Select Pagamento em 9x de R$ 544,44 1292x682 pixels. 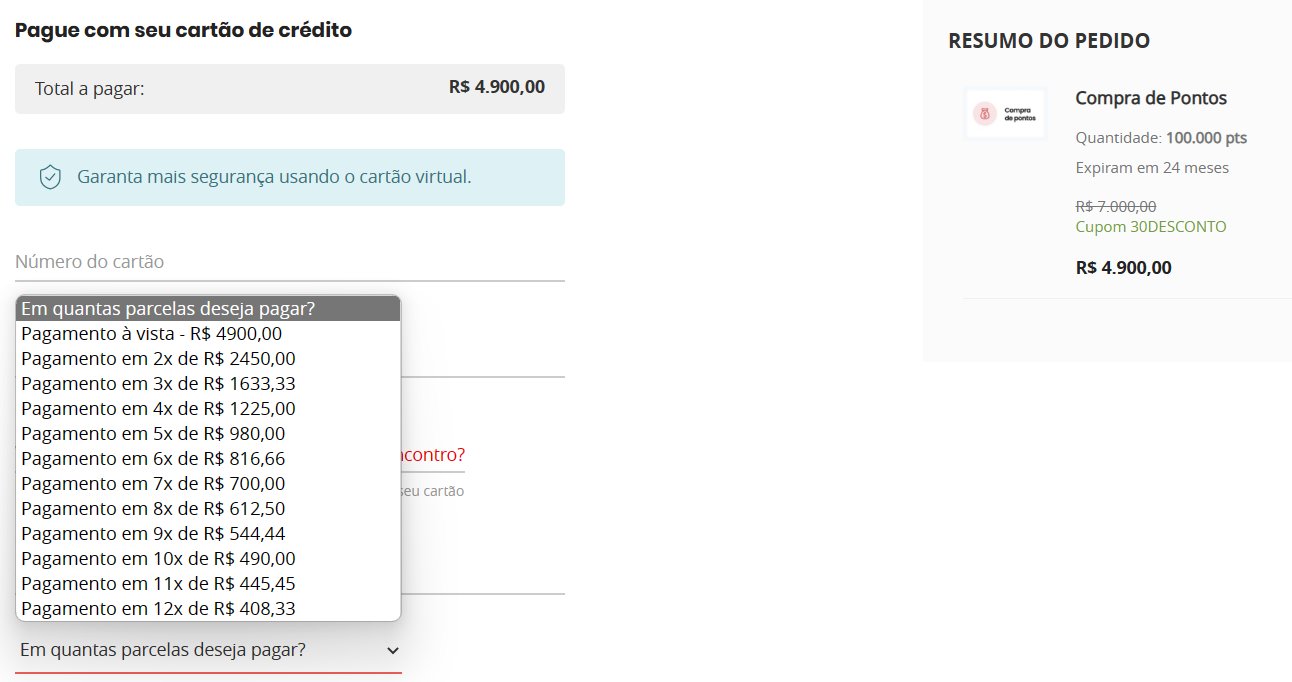click(208, 534)
